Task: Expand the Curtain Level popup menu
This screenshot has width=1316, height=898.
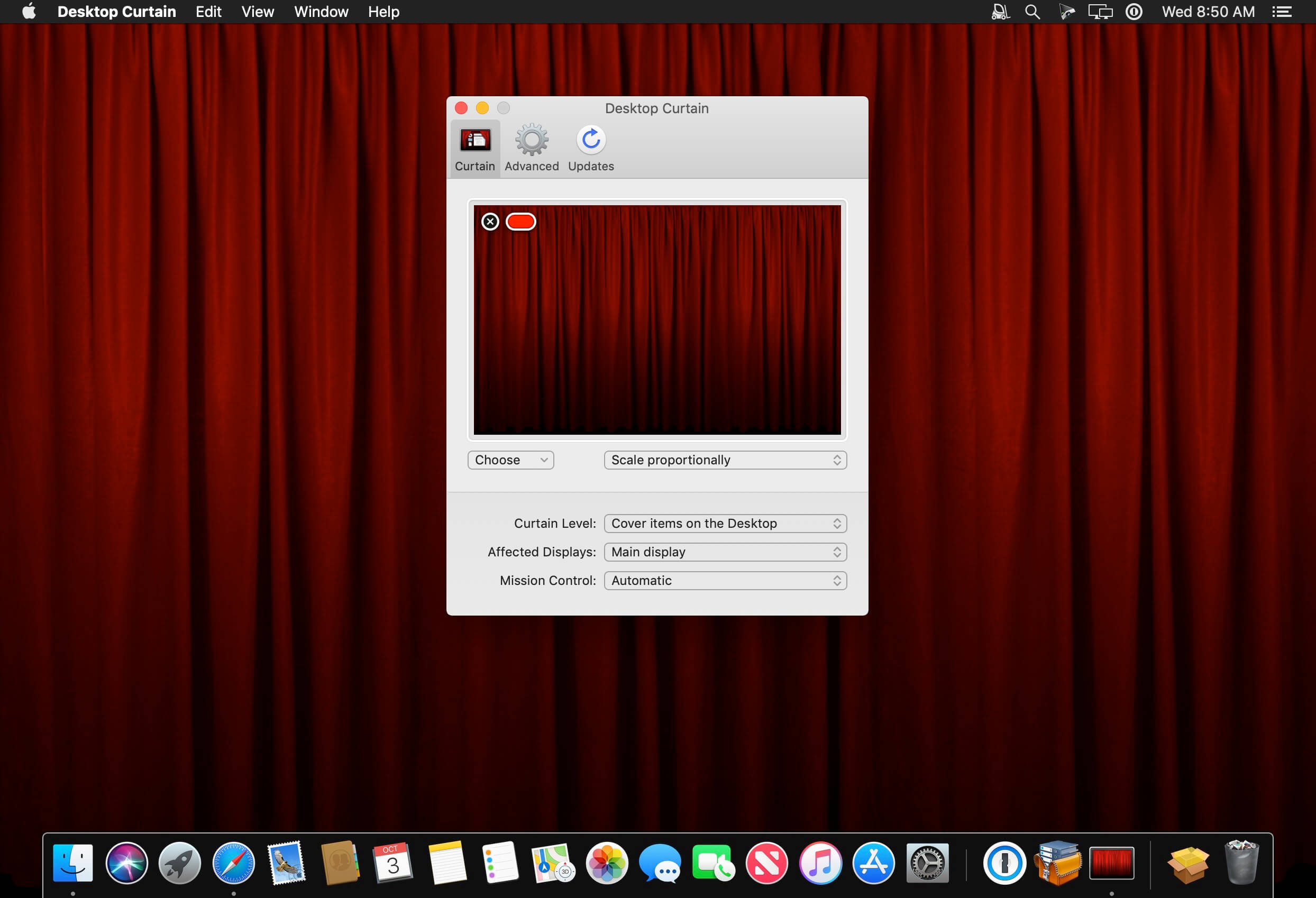Action: click(725, 523)
